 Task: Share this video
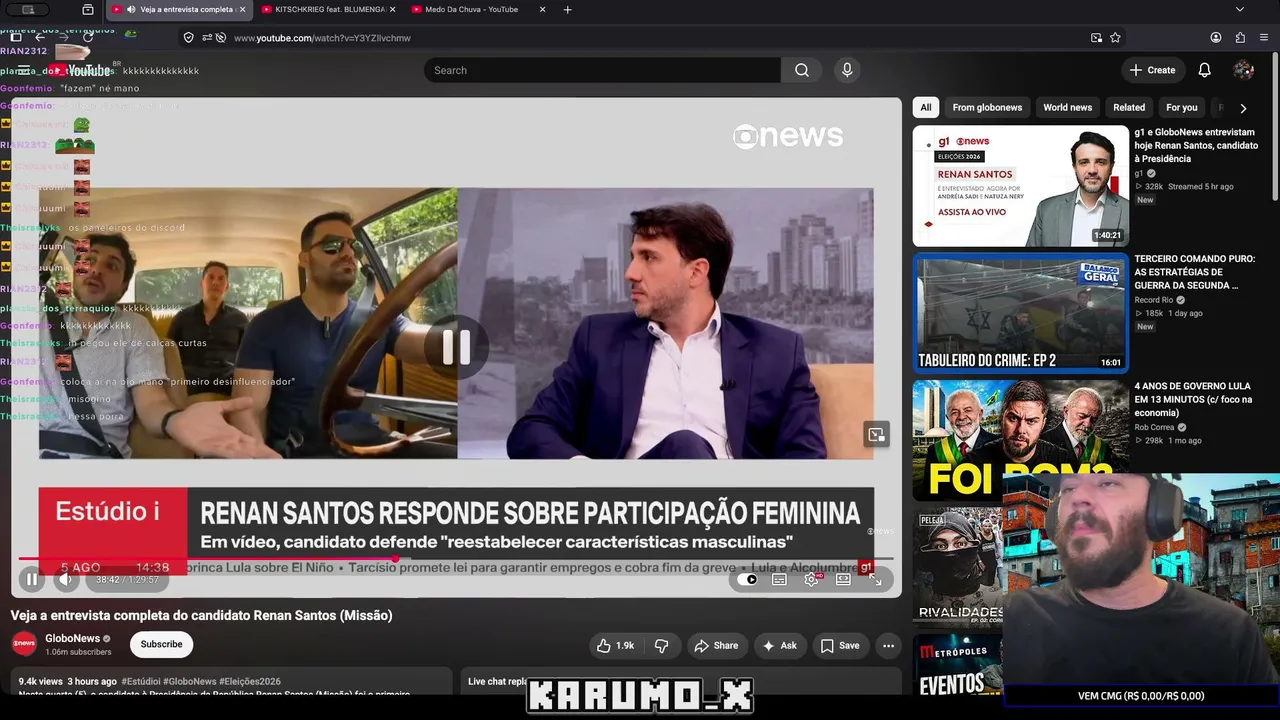[x=716, y=645]
